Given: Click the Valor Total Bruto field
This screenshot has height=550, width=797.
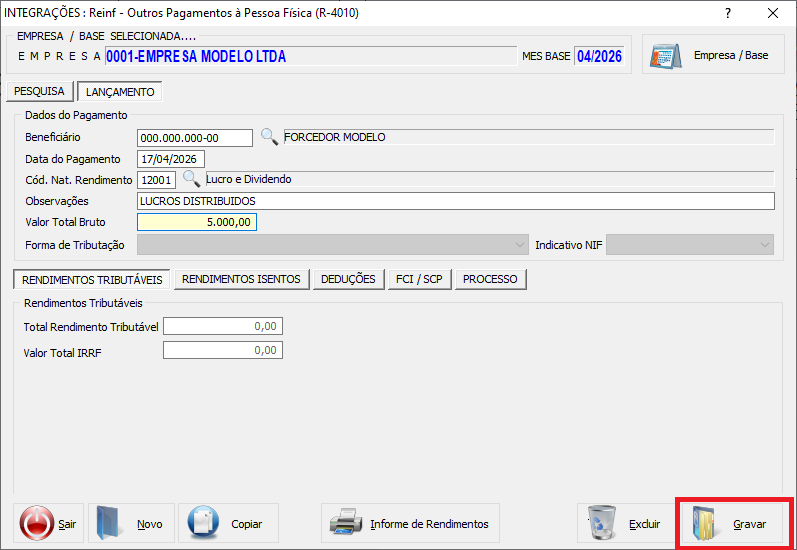Looking at the screenshot, I should [x=196, y=222].
